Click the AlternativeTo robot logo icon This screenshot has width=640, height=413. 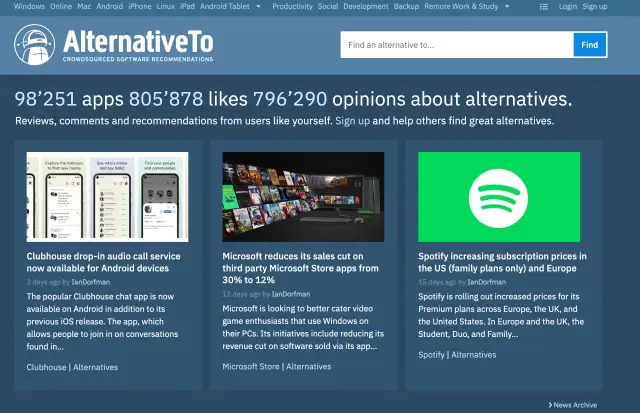(34, 44)
